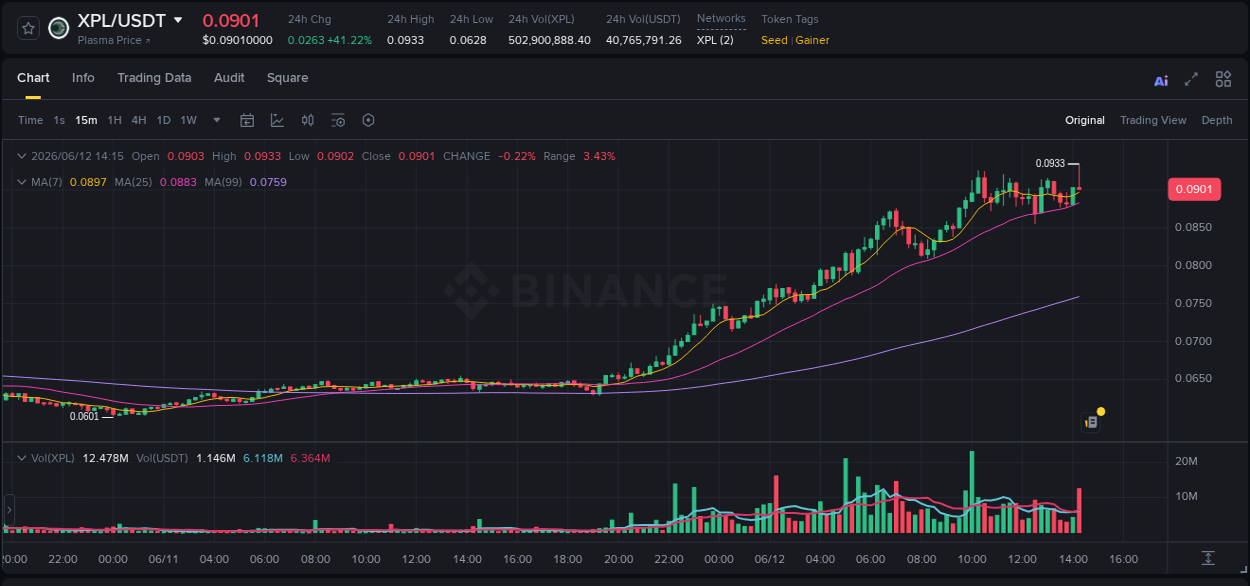Select the 1D interval

coord(163,120)
